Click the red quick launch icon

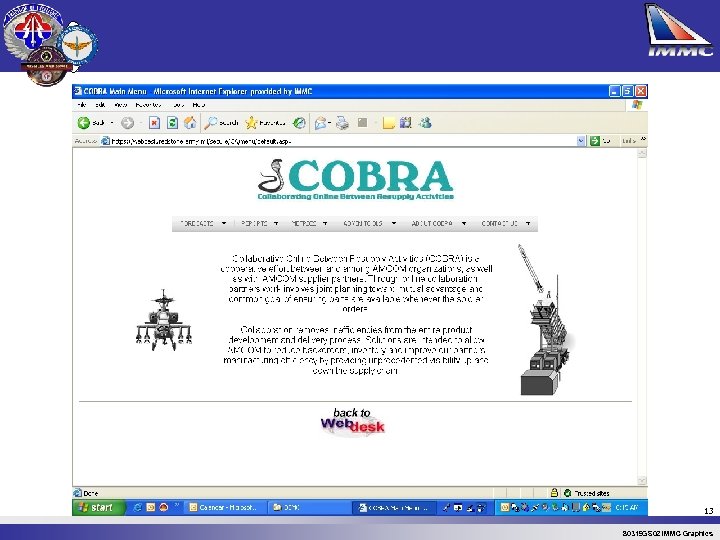point(163,507)
